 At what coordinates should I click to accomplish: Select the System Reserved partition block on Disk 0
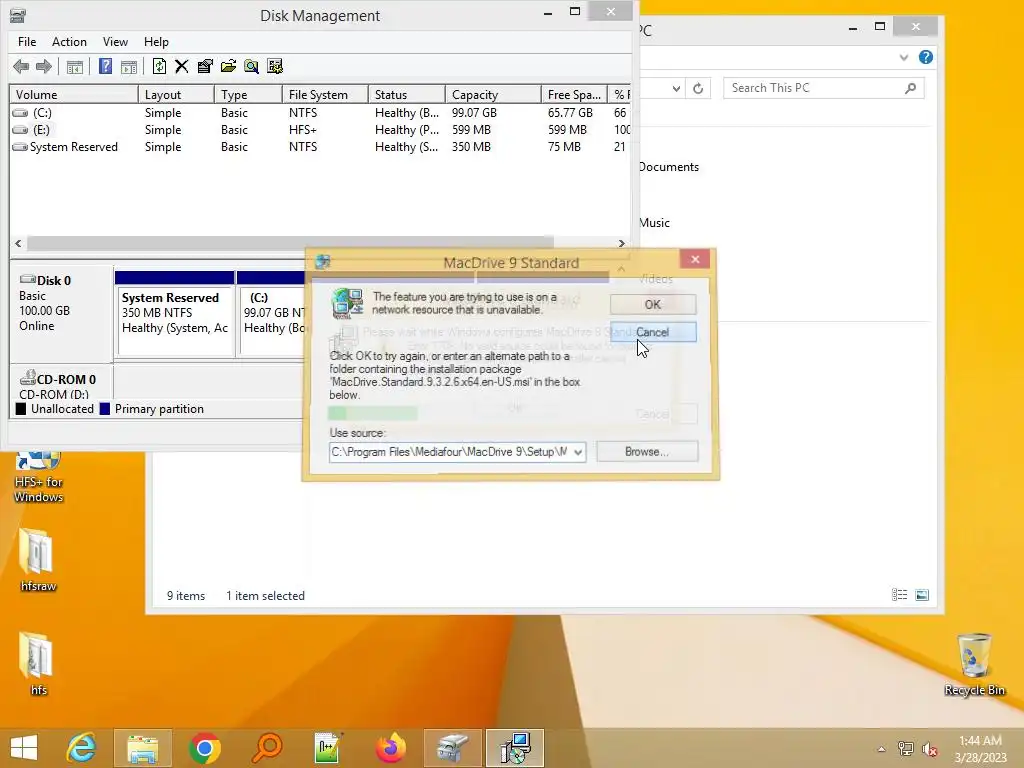pos(174,313)
